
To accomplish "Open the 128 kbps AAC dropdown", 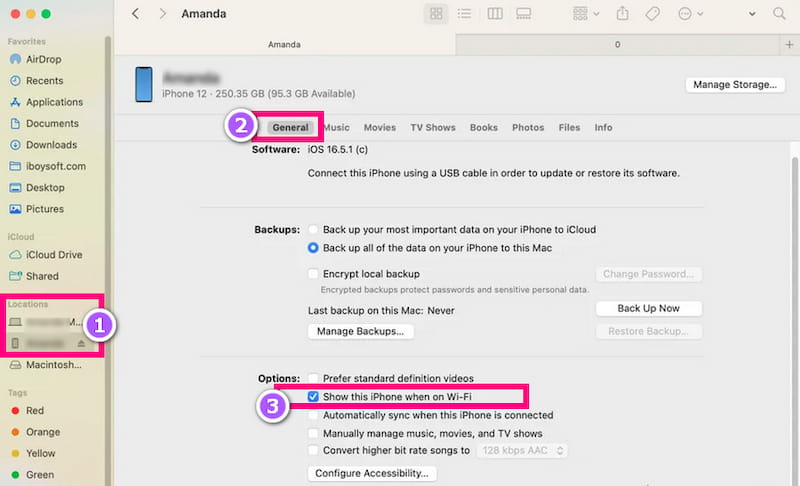I will pyautogui.click(x=522, y=451).
